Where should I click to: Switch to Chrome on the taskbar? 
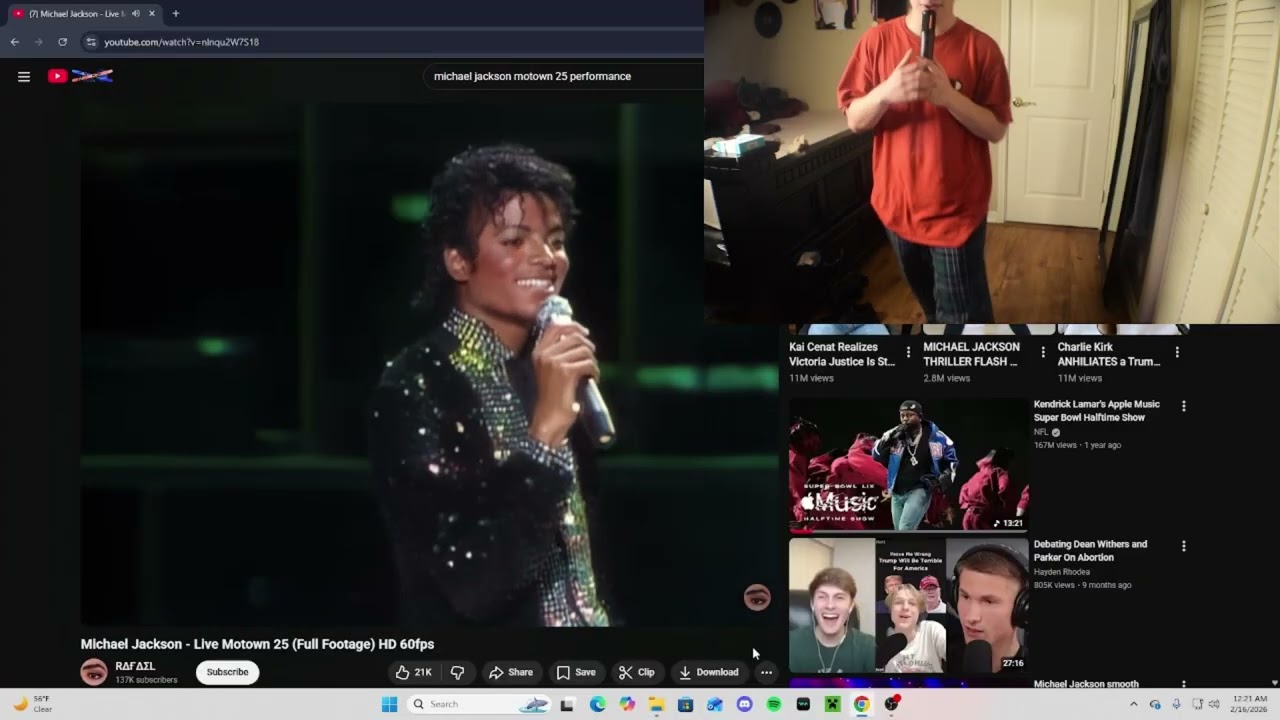861,704
